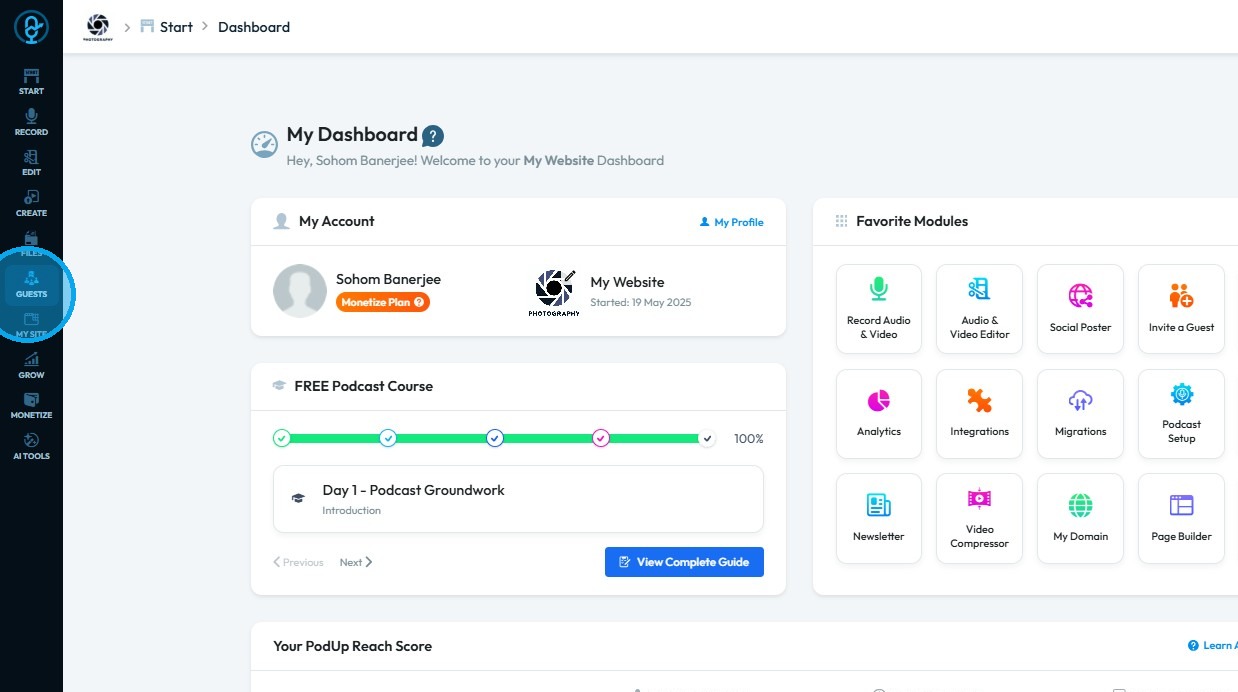
Task: Open the My Profile link
Action: point(731,222)
